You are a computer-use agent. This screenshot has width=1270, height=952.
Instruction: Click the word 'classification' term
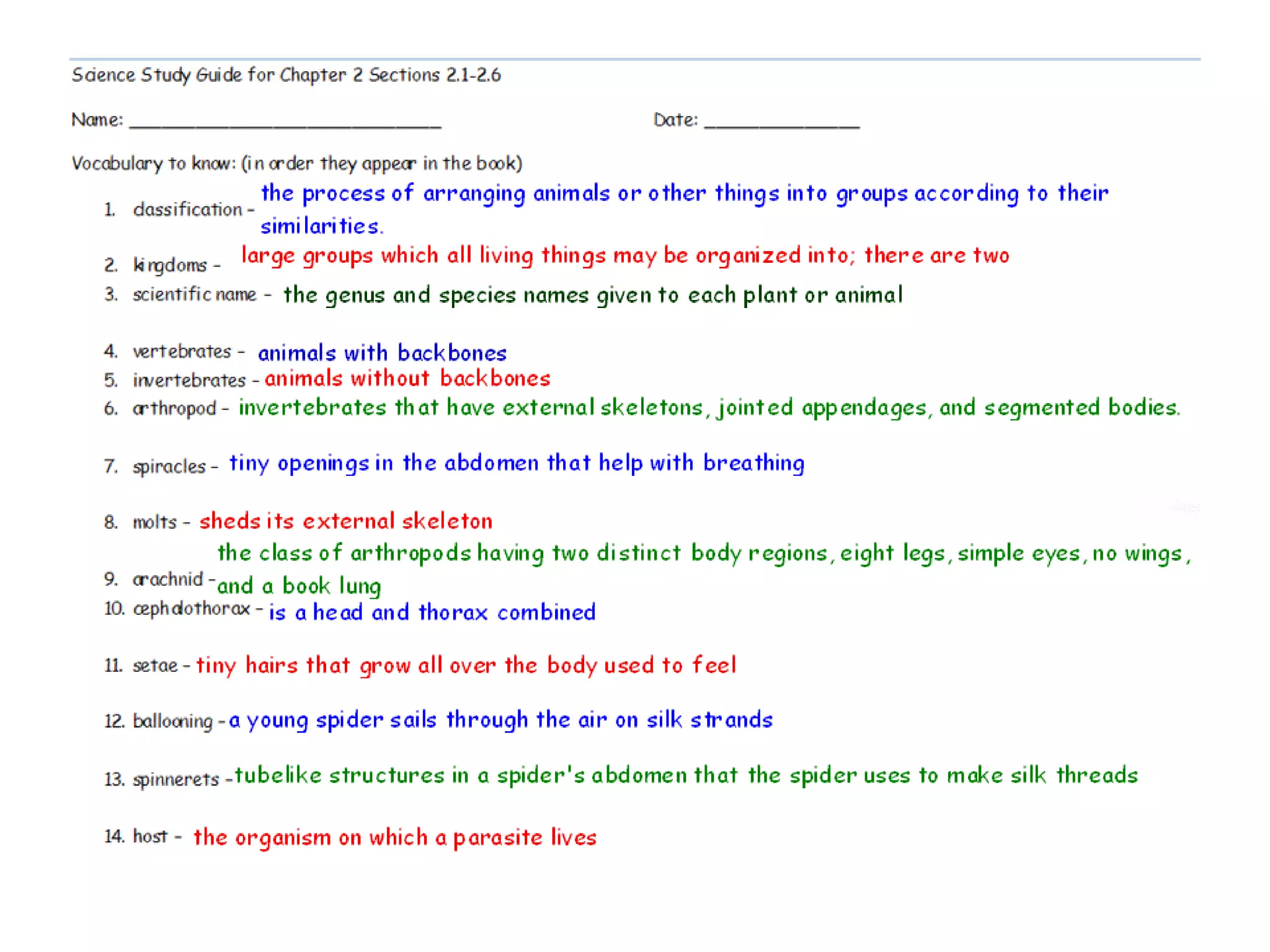(x=187, y=209)
